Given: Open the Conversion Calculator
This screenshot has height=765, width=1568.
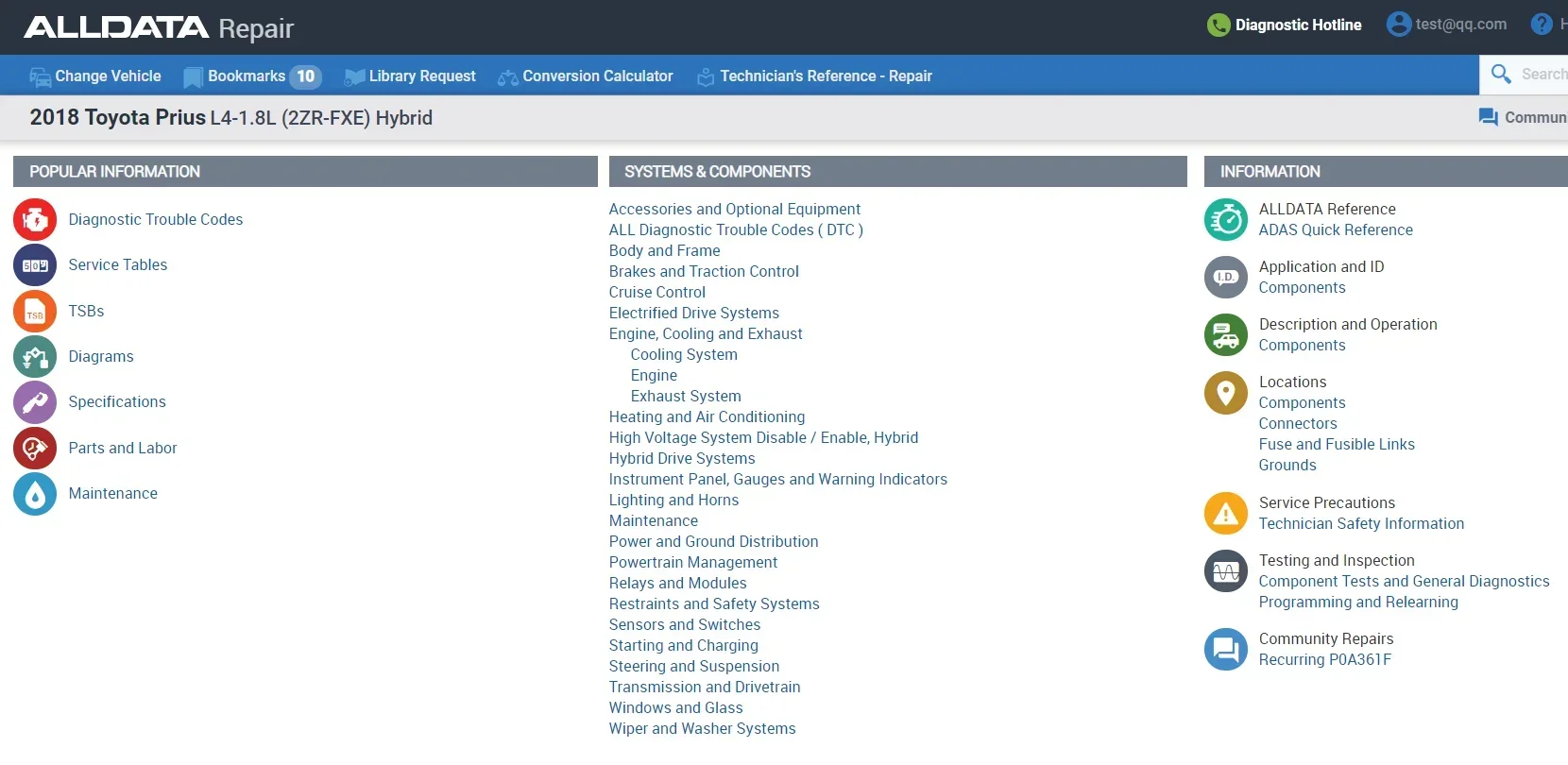Looking at the screenshot, I should (586, 76).
